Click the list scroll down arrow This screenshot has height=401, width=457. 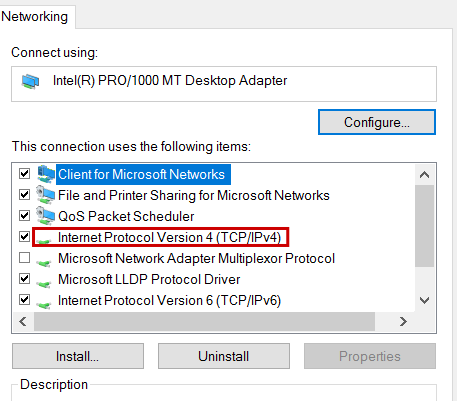(x=424, y=300)
